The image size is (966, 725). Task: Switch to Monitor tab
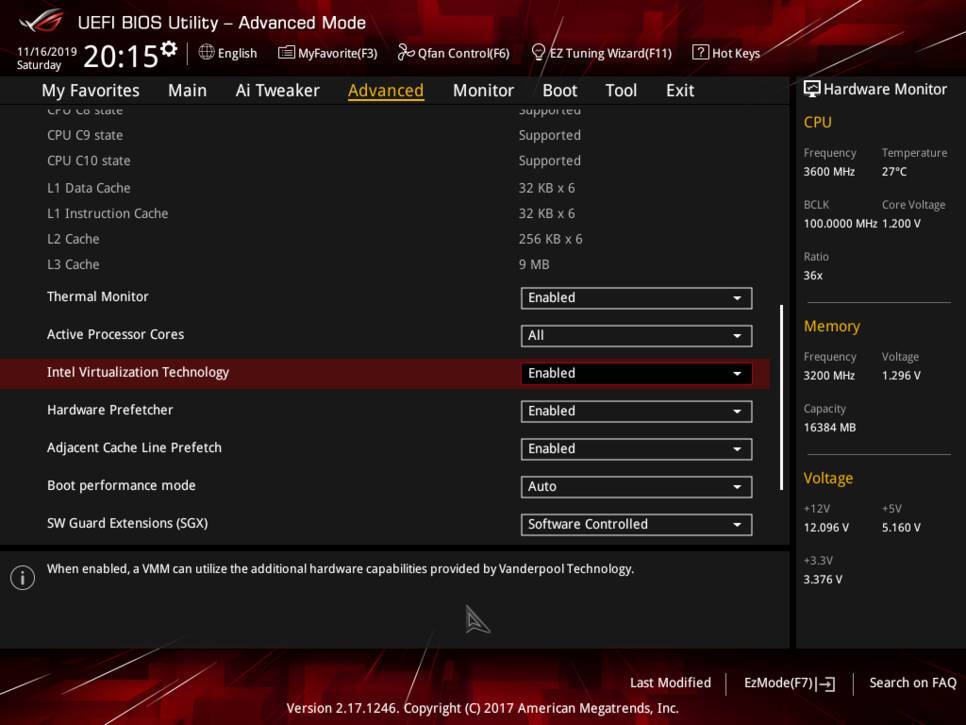pyautogui.click(x=483, y=91)
